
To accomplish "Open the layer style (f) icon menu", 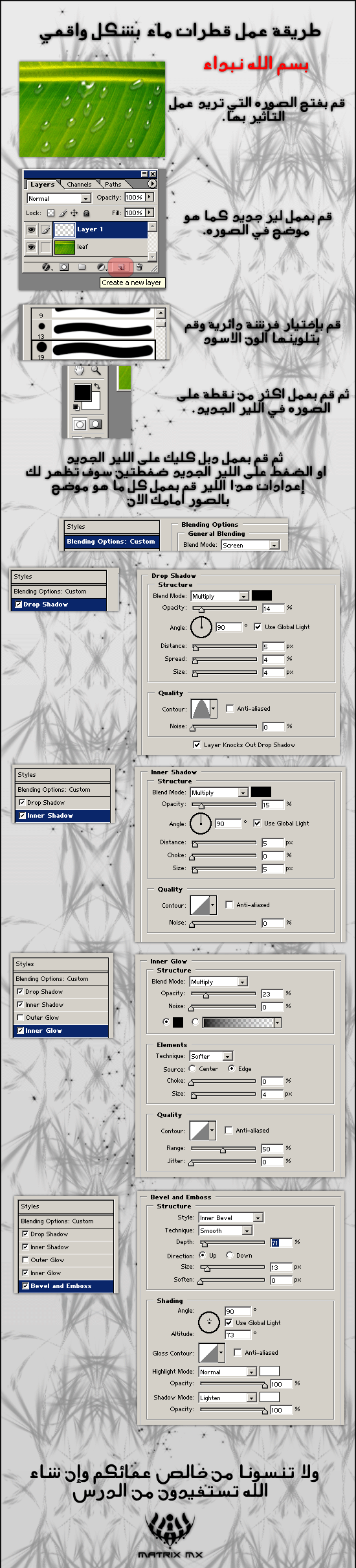I will (46, 267).
